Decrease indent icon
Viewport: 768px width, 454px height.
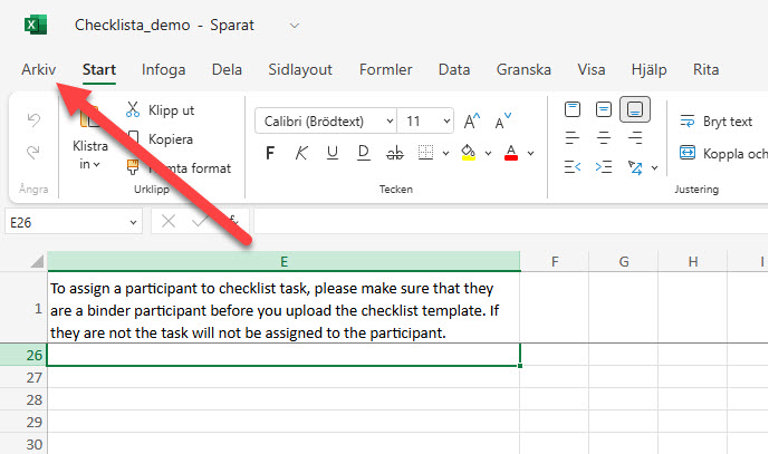[572, 167]
